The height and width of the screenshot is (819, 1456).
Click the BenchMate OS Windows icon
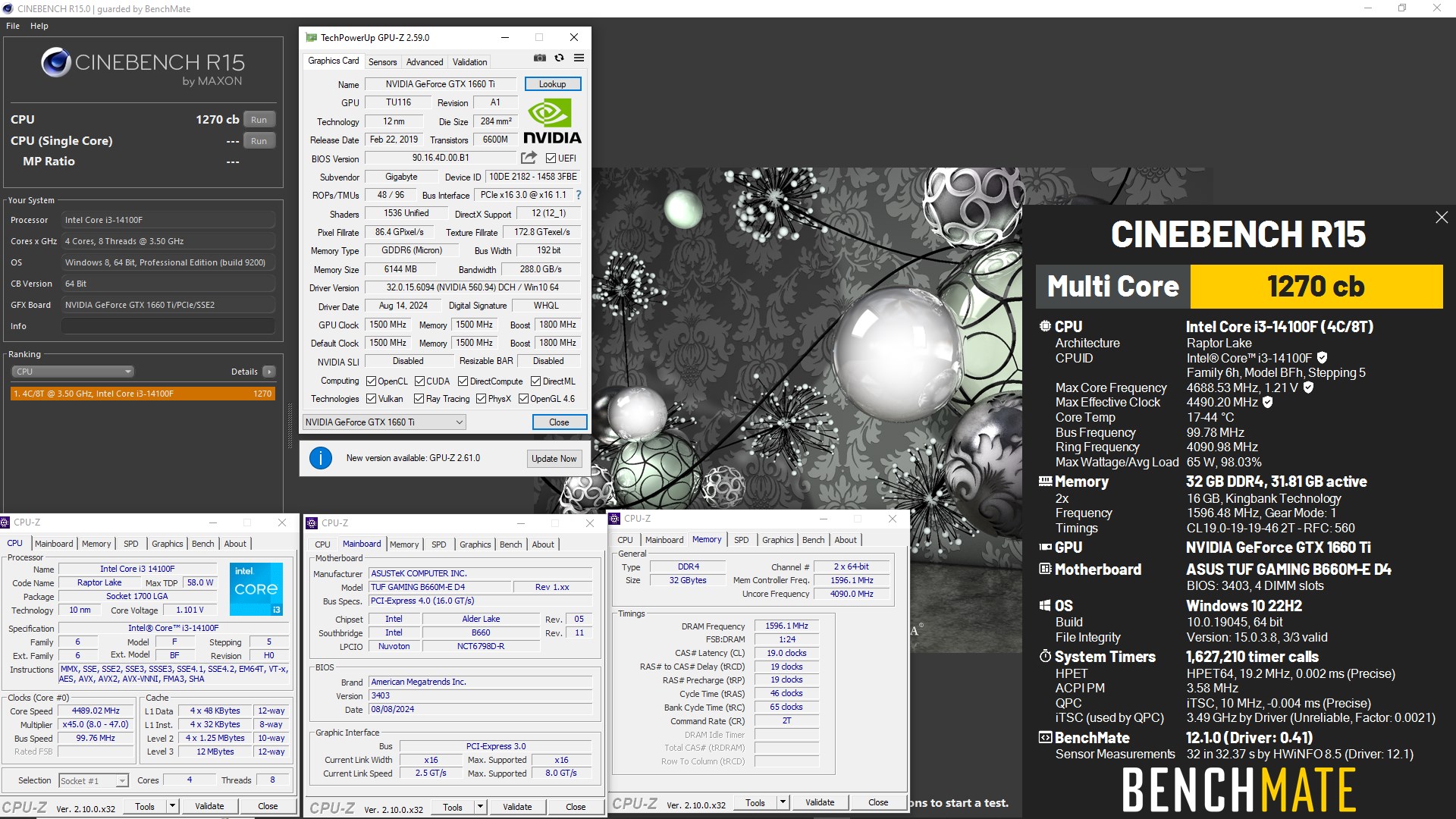[1045, 605]
